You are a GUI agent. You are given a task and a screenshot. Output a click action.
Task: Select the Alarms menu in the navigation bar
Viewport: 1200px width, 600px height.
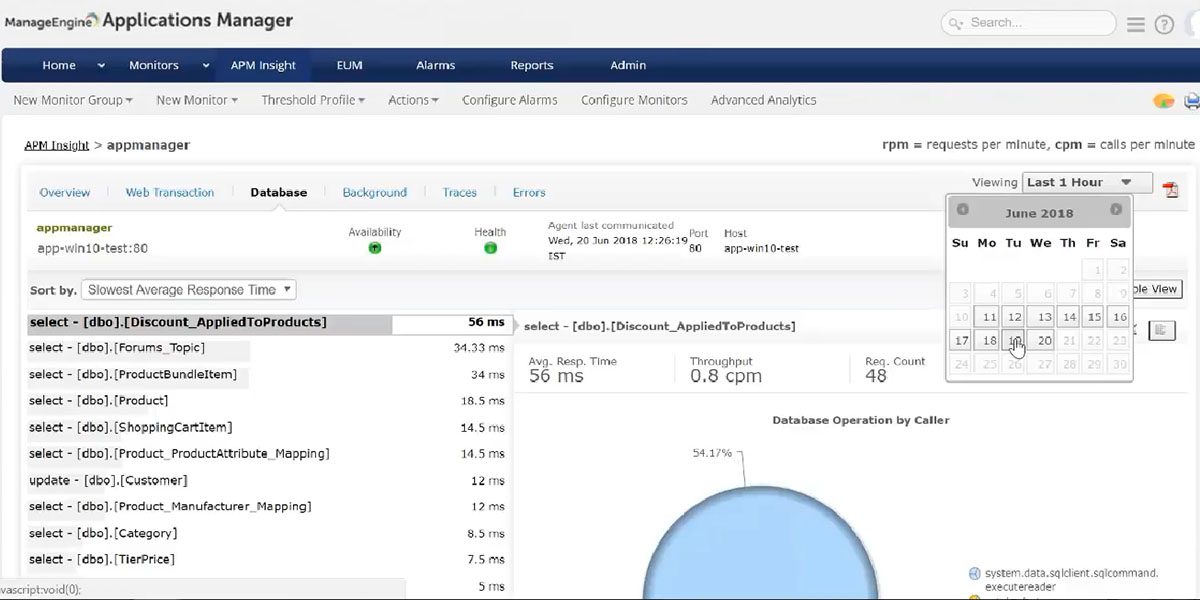pyautogui.click(x=435, y=64)
